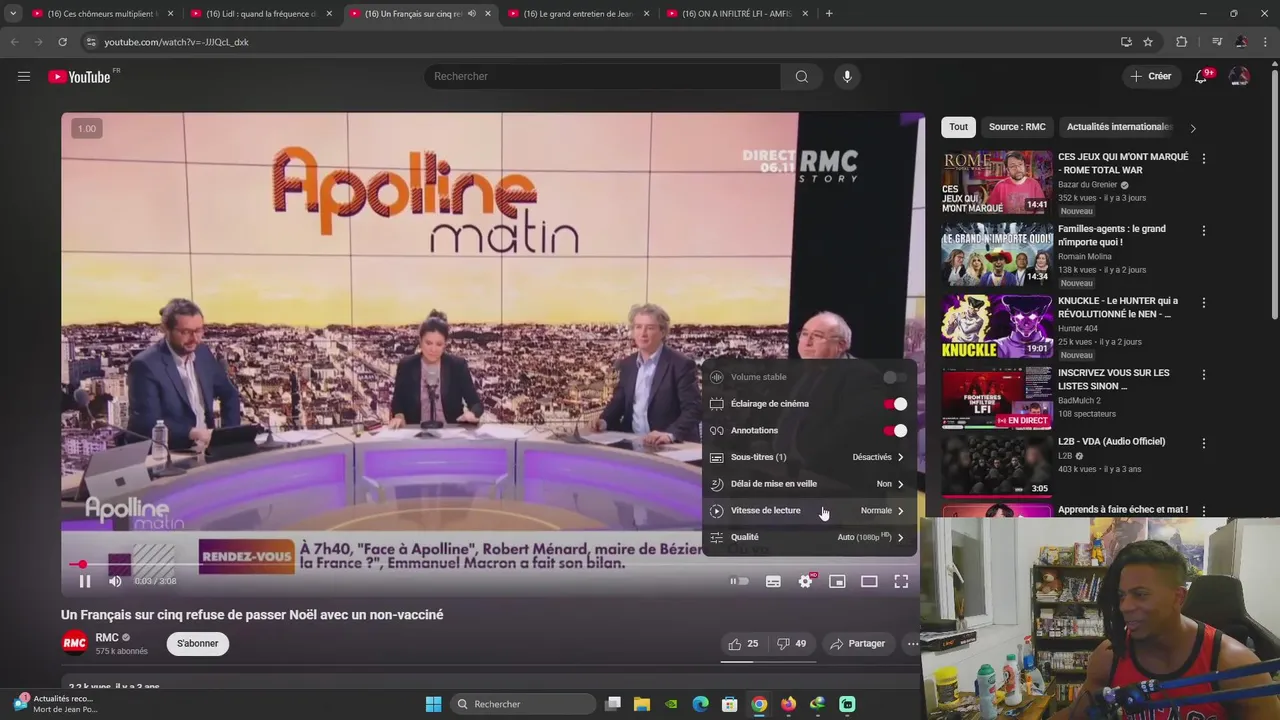Launch Microsoft Edge from the taskbar

point(701,704)
